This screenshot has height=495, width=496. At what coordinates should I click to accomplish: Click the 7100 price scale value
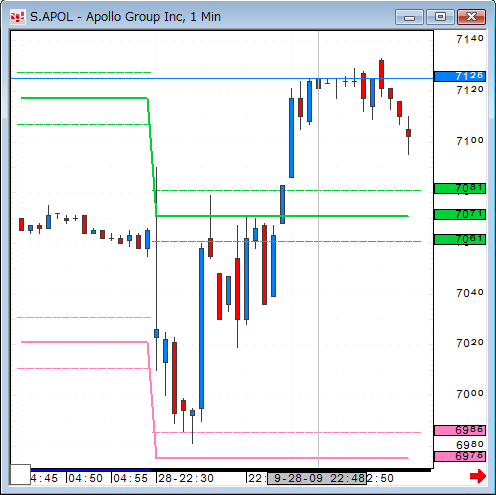(470, 141)
